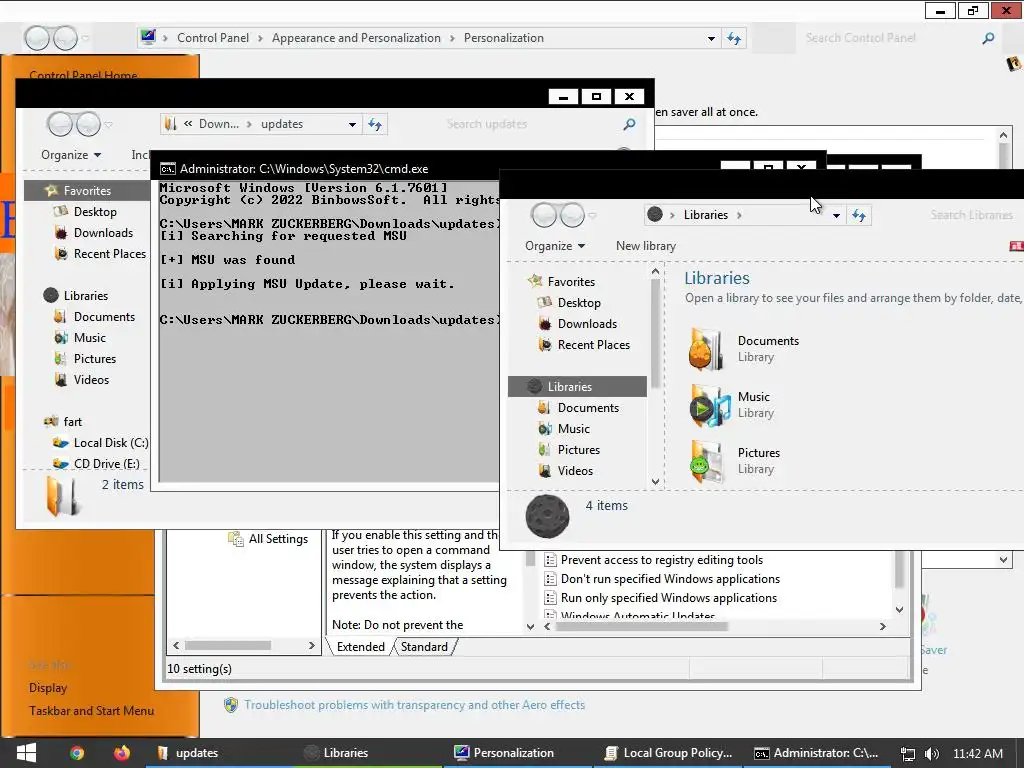Select Documents in updates window sidebar

pyautogui.click(x=104, y=316)
